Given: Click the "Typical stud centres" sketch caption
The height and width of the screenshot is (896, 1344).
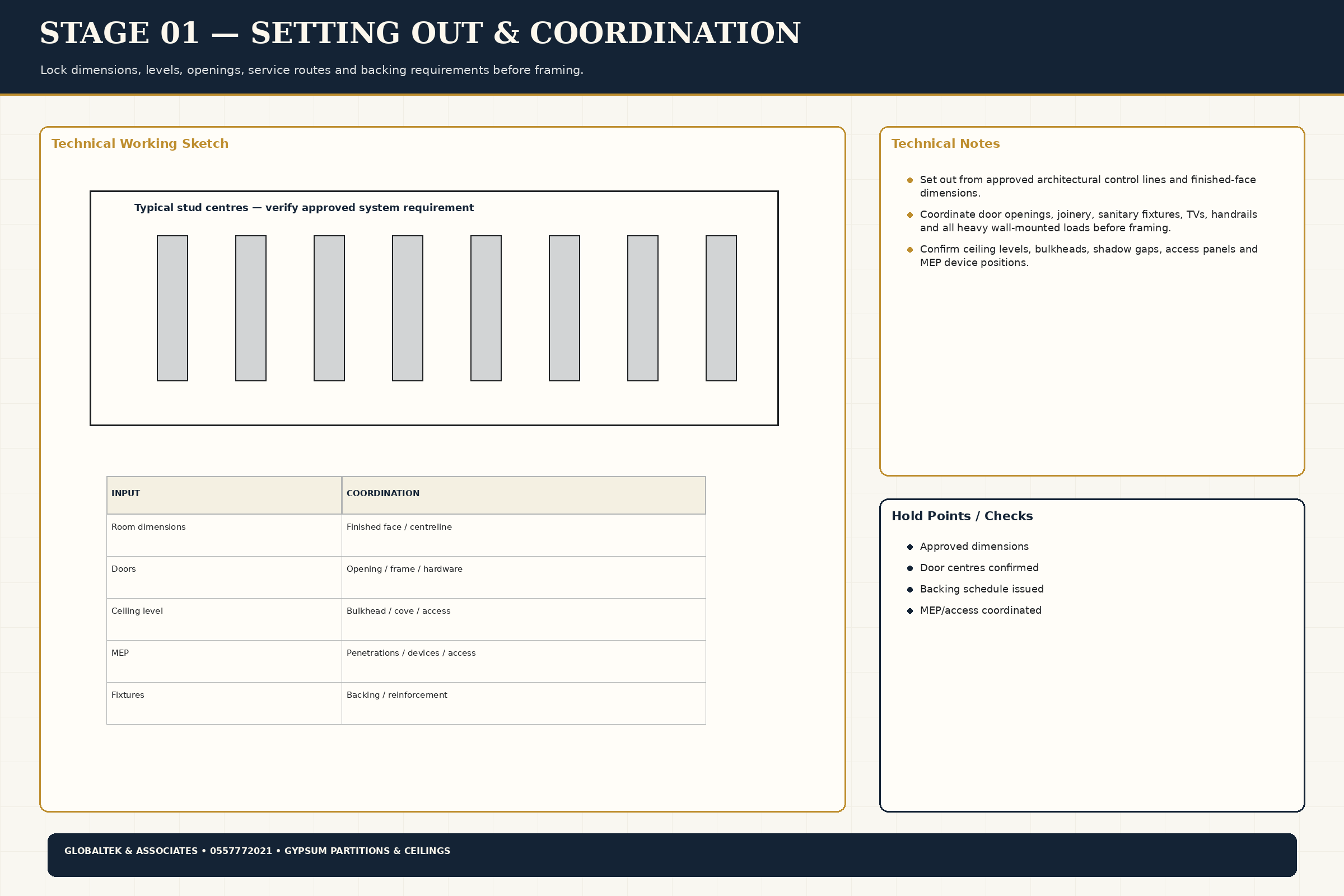Looking at the screenshot, I should coord(304,208).
